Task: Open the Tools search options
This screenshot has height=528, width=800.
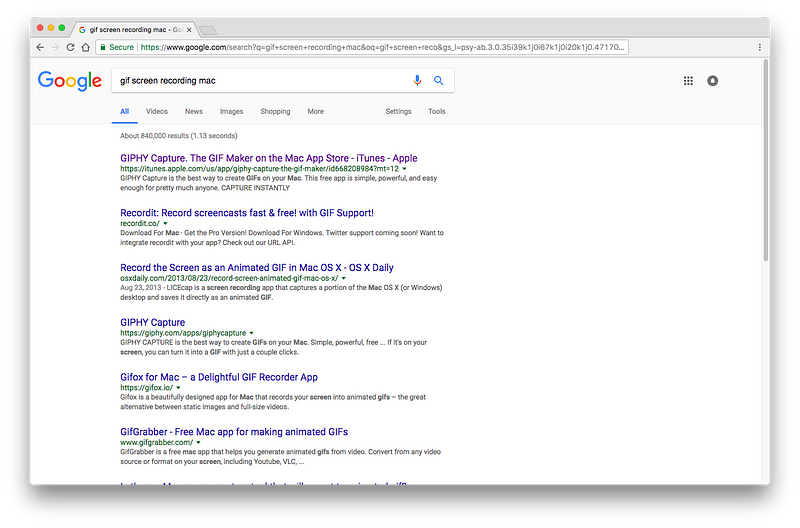Action: 437,111
